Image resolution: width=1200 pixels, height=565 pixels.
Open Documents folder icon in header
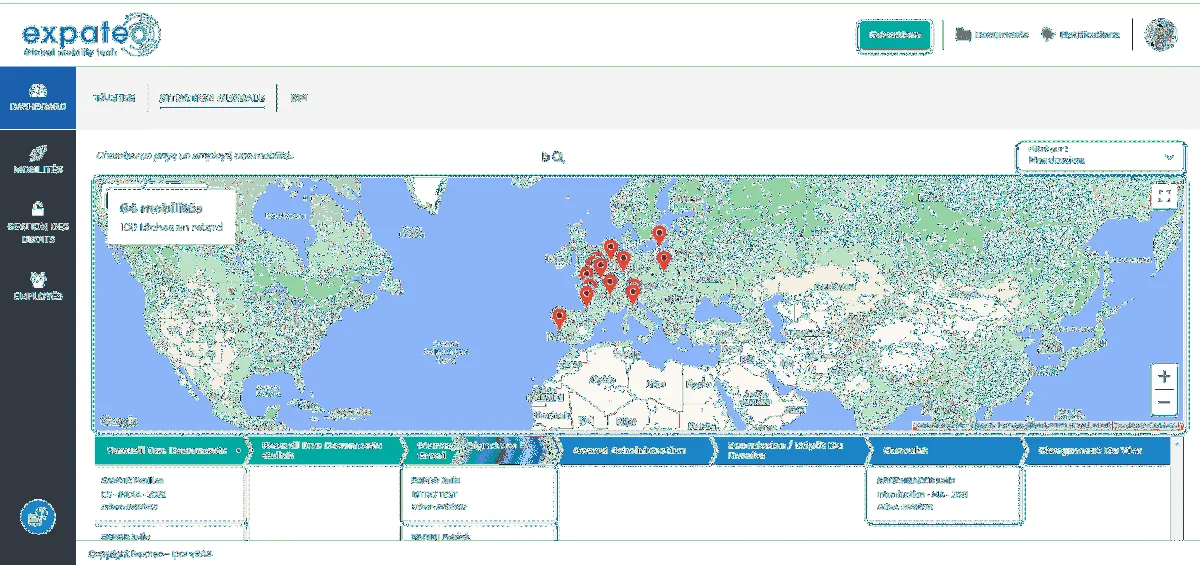[964, 34]
